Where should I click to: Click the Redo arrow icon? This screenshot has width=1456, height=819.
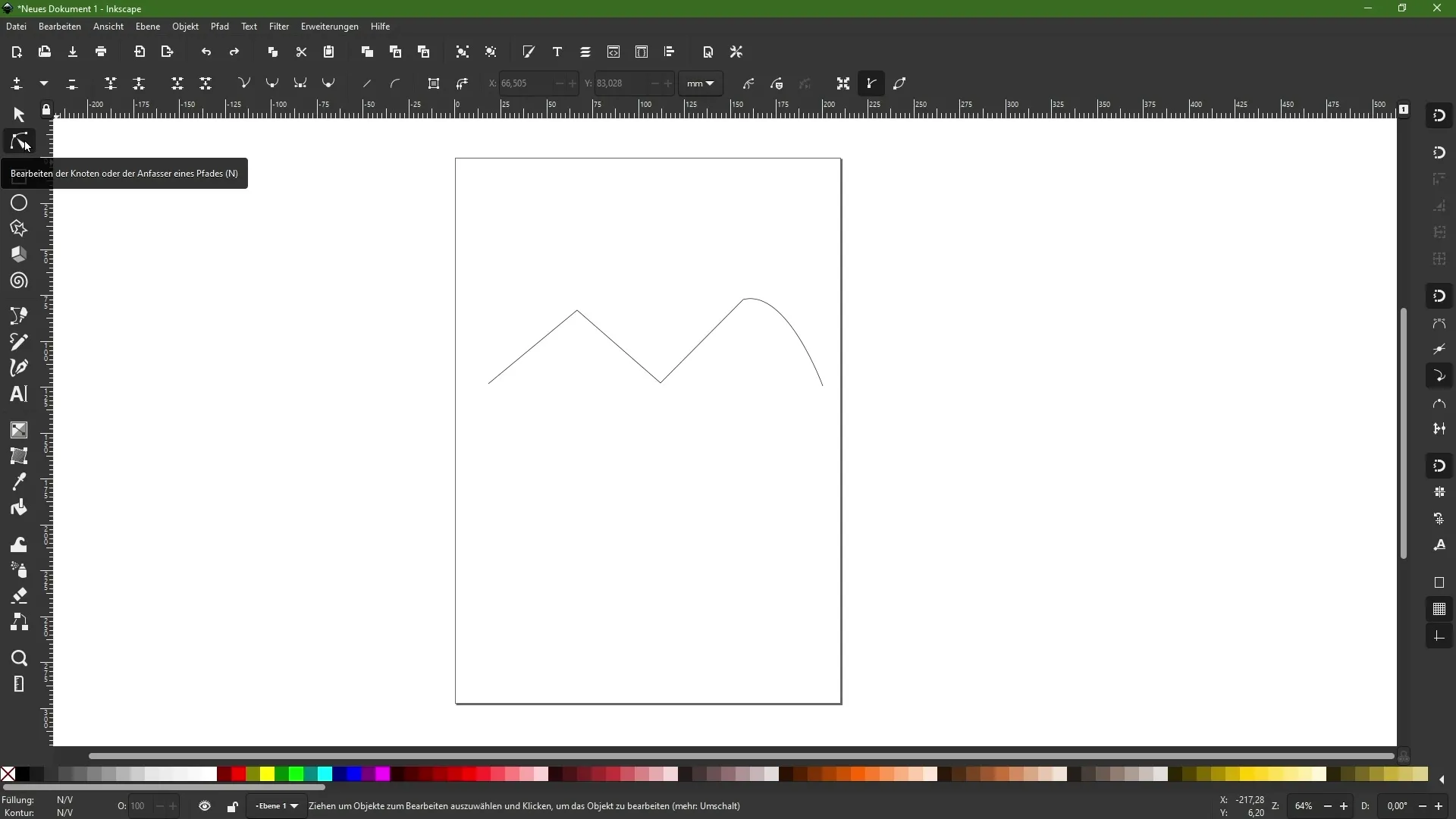coord(234,52)
